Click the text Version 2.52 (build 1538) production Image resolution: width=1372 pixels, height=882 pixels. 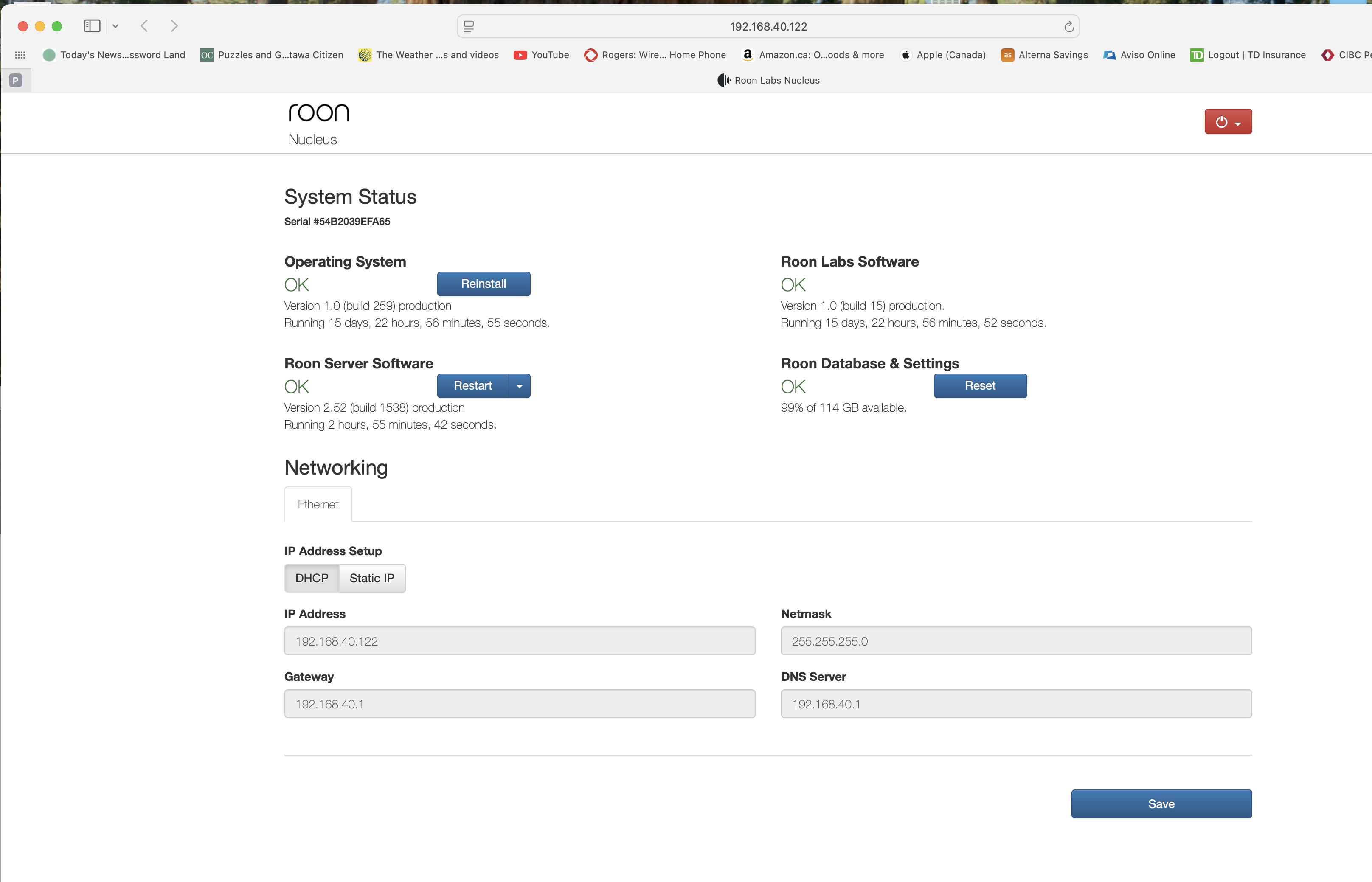pos(374,408)
